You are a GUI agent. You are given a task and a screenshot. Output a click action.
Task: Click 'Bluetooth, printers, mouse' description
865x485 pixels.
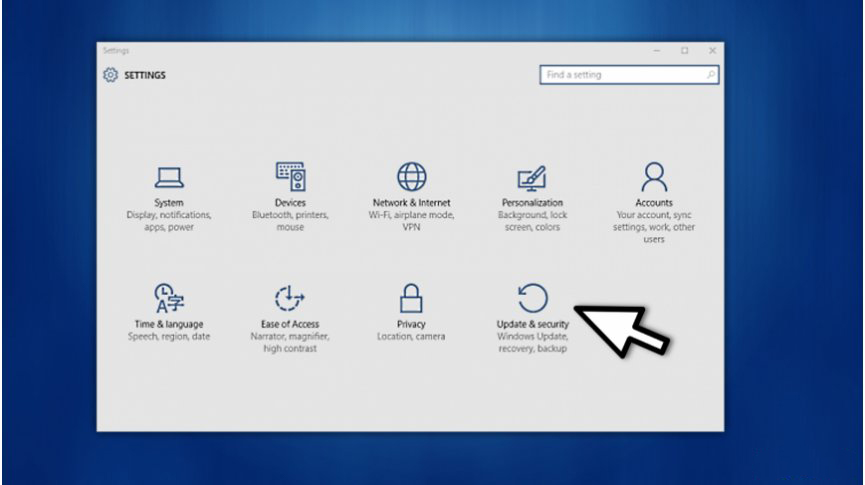pos(290,221)
